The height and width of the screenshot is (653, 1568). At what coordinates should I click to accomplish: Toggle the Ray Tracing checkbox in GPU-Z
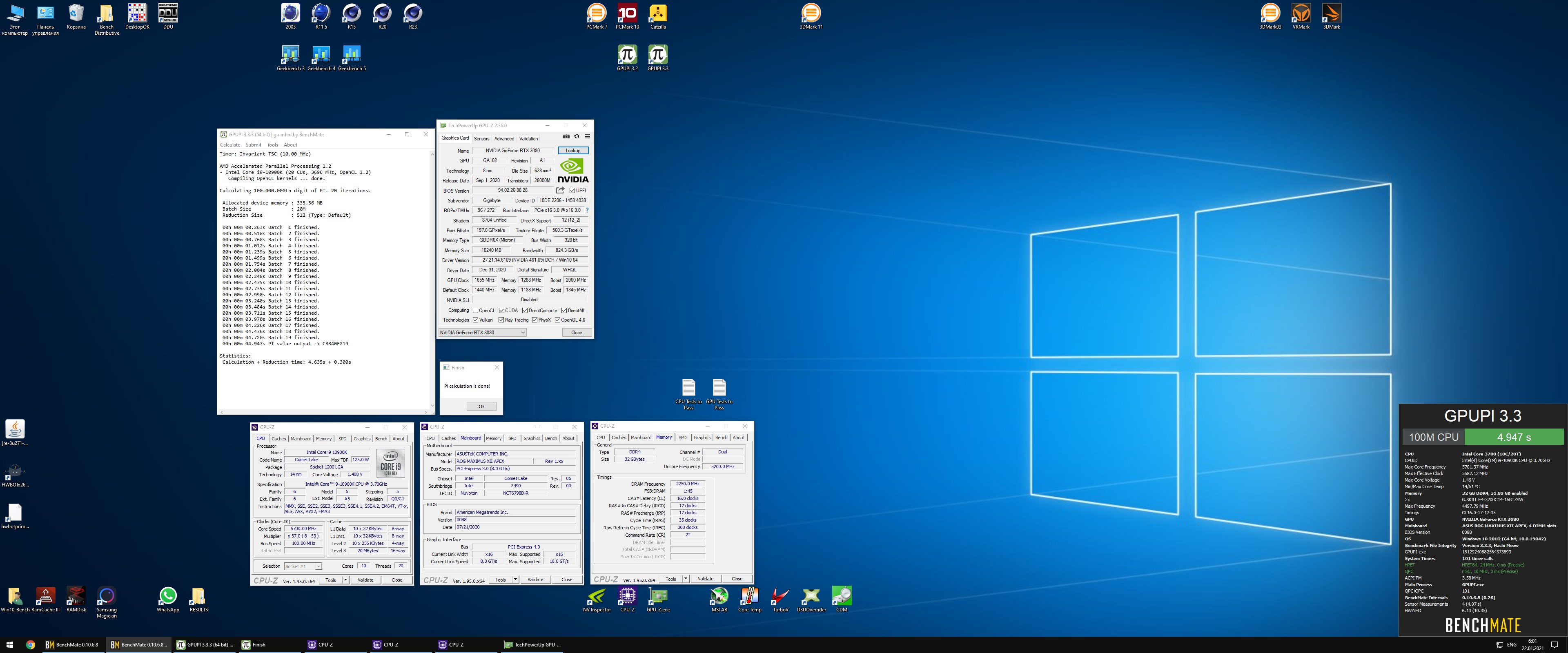point(501,320)
